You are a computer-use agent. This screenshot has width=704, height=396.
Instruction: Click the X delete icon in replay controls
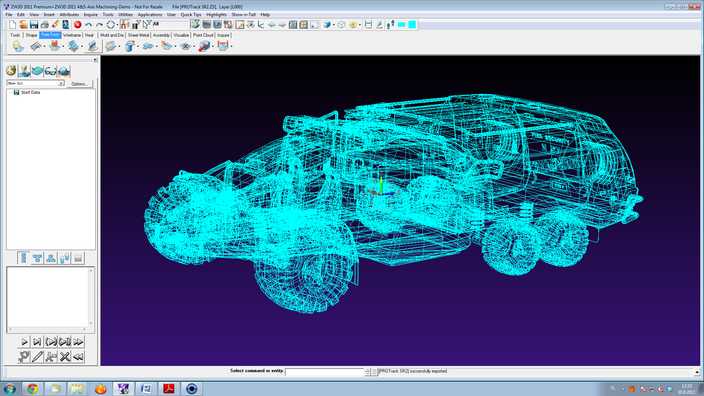65,357
